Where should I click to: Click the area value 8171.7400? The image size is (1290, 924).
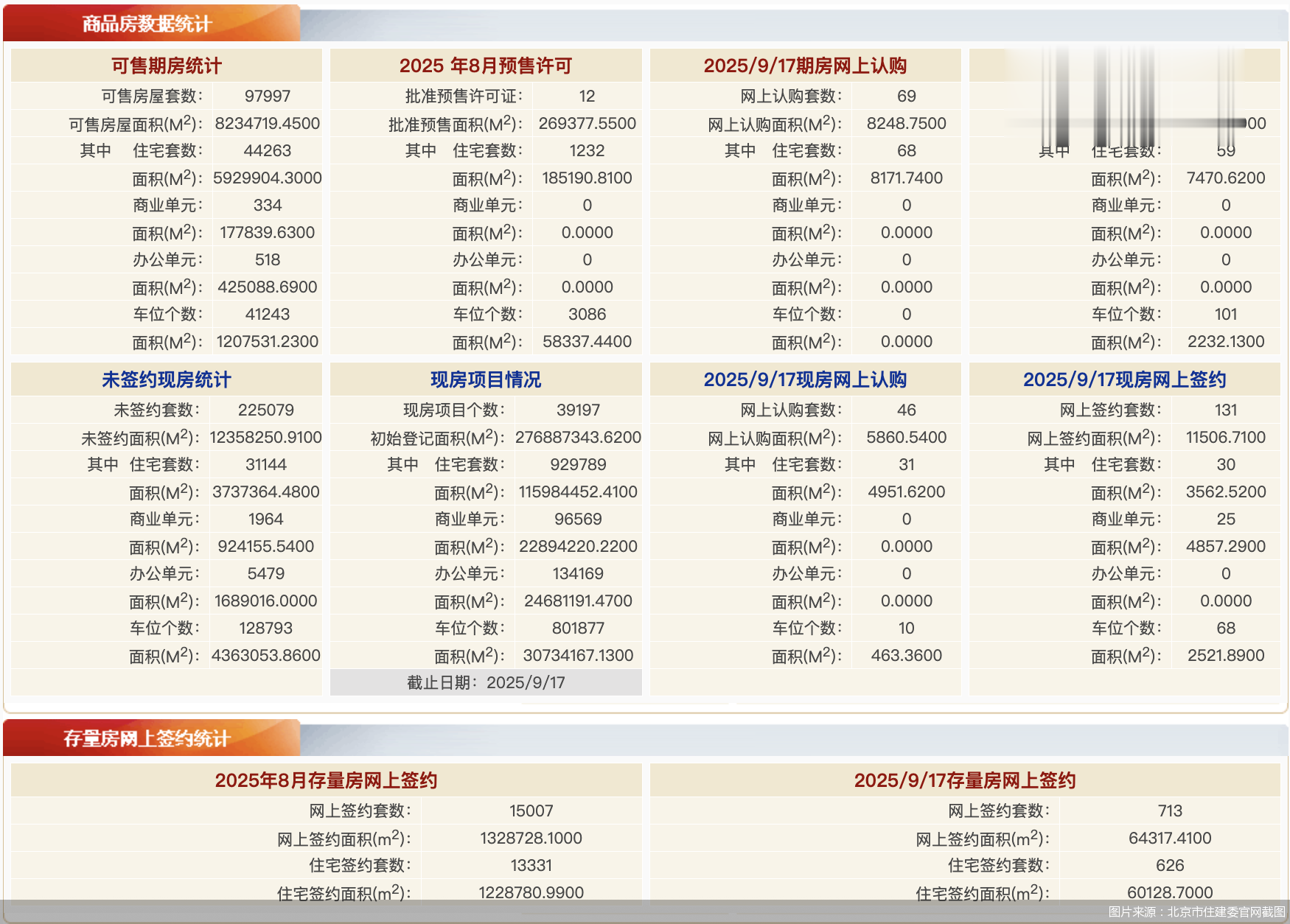click(907, 178)
